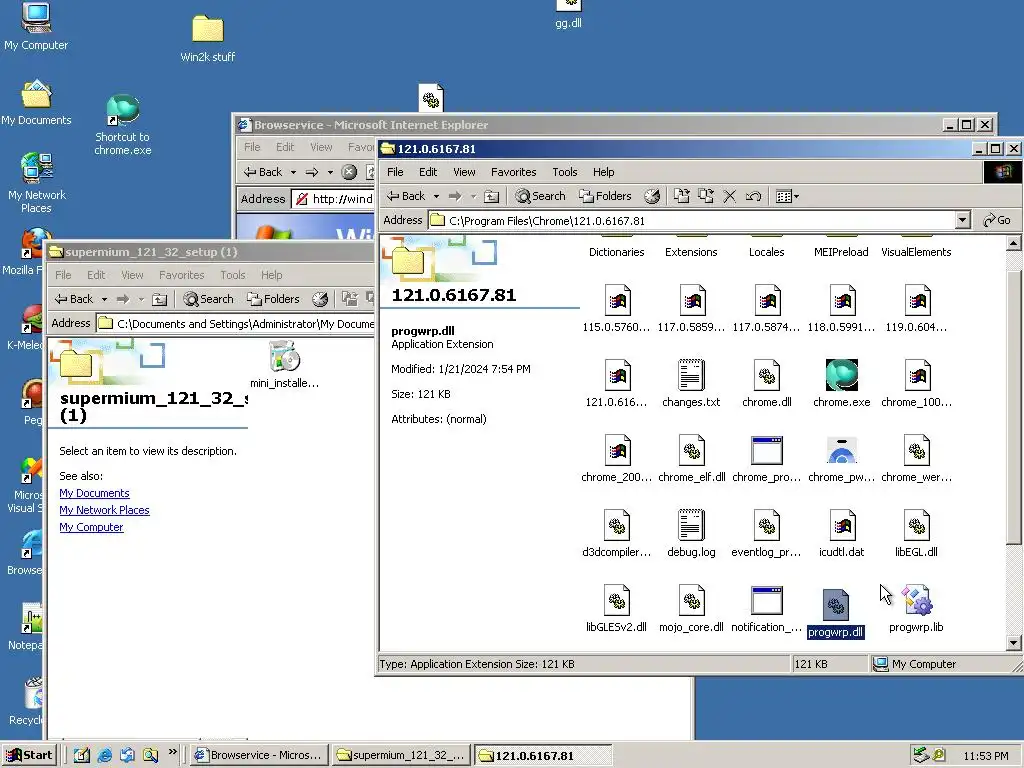Screen dimensions: 1024x768
Task: Click Folders button in 121.0.6167.81 toolbar
Action: [x=605, y=196]
